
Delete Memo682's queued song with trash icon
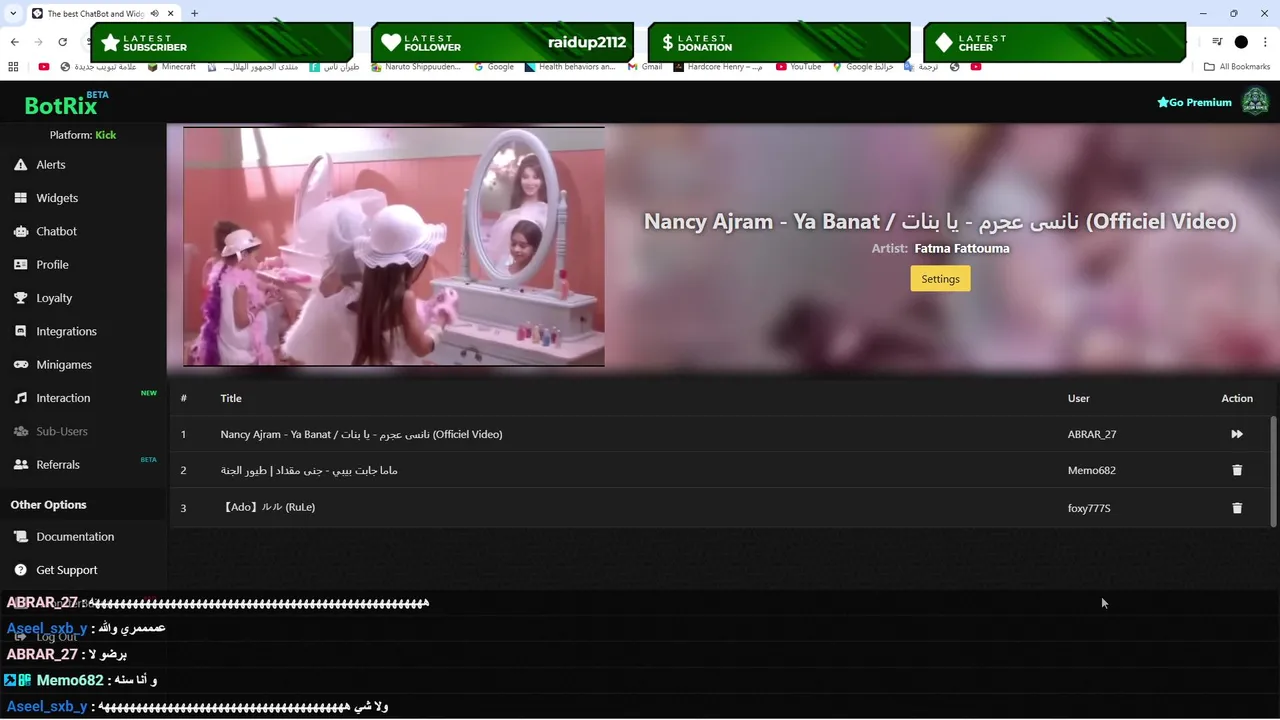coord(1237,470)
